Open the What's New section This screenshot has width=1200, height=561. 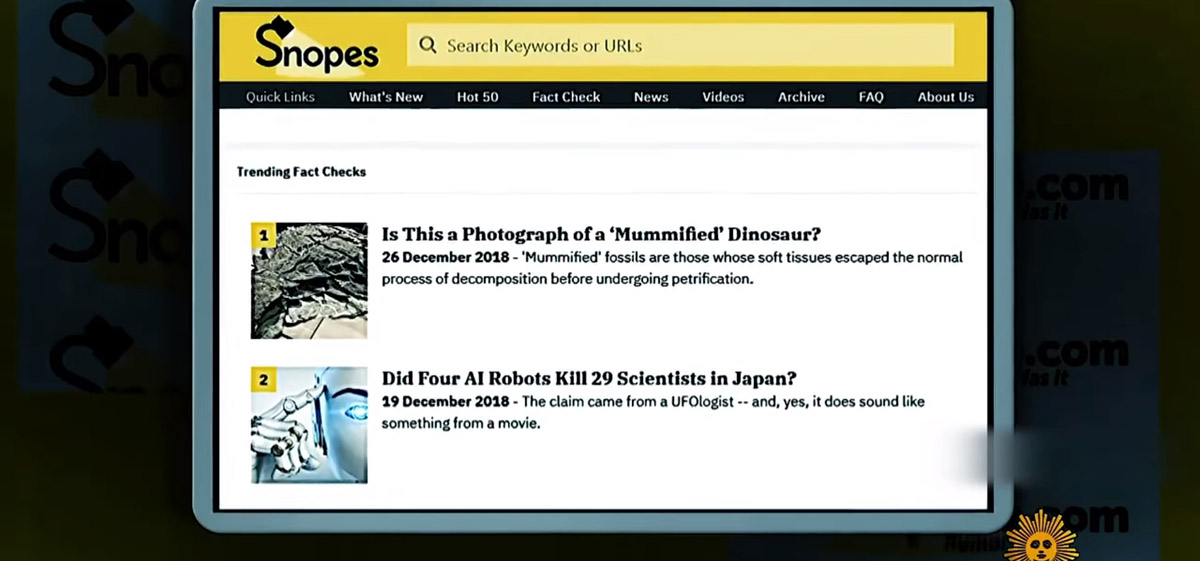point(386,97)
